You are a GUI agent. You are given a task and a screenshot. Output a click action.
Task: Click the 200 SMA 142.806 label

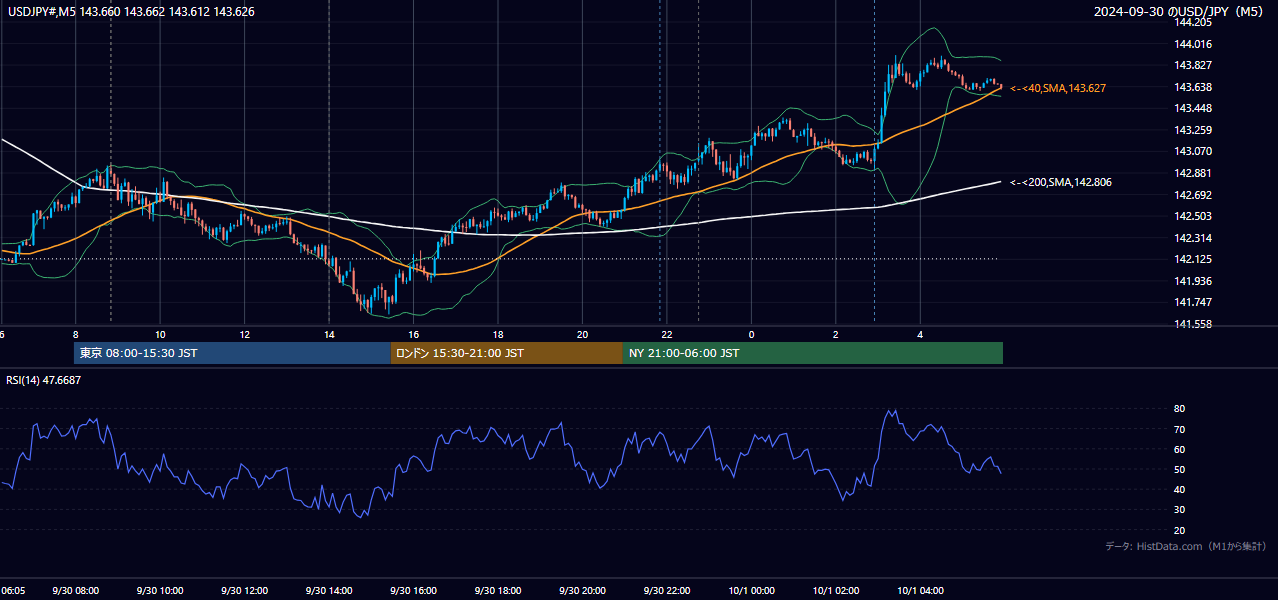(1061, 182)
